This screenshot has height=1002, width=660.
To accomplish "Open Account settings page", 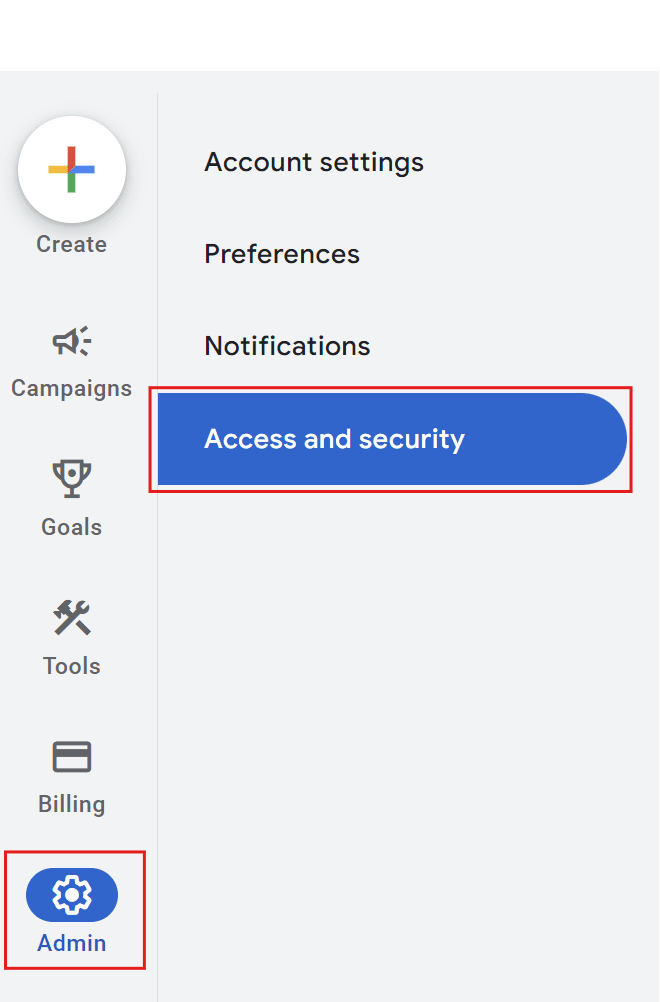I will [x=314, y=162].
